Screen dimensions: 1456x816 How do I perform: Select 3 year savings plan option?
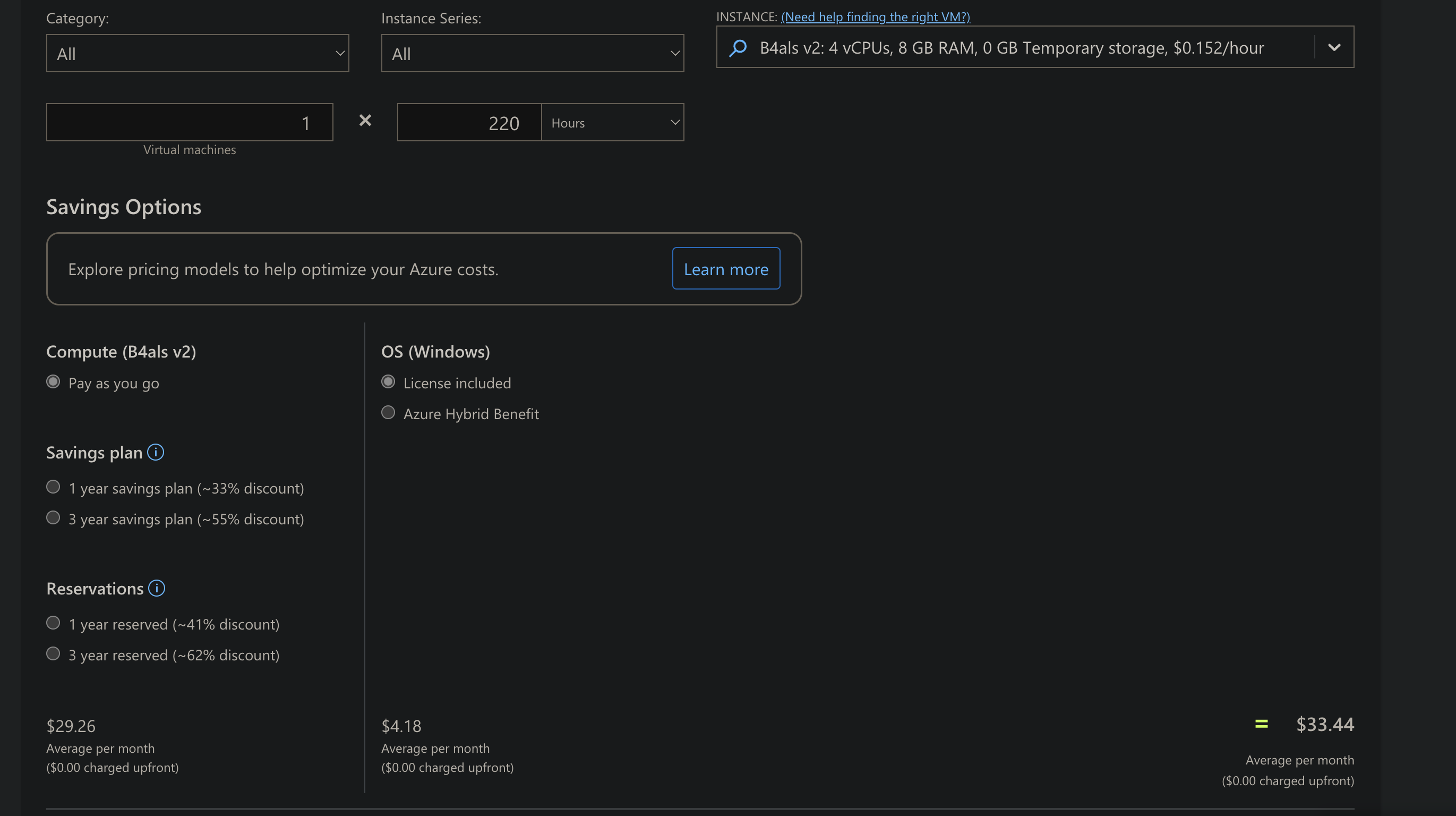click(53, 517)
